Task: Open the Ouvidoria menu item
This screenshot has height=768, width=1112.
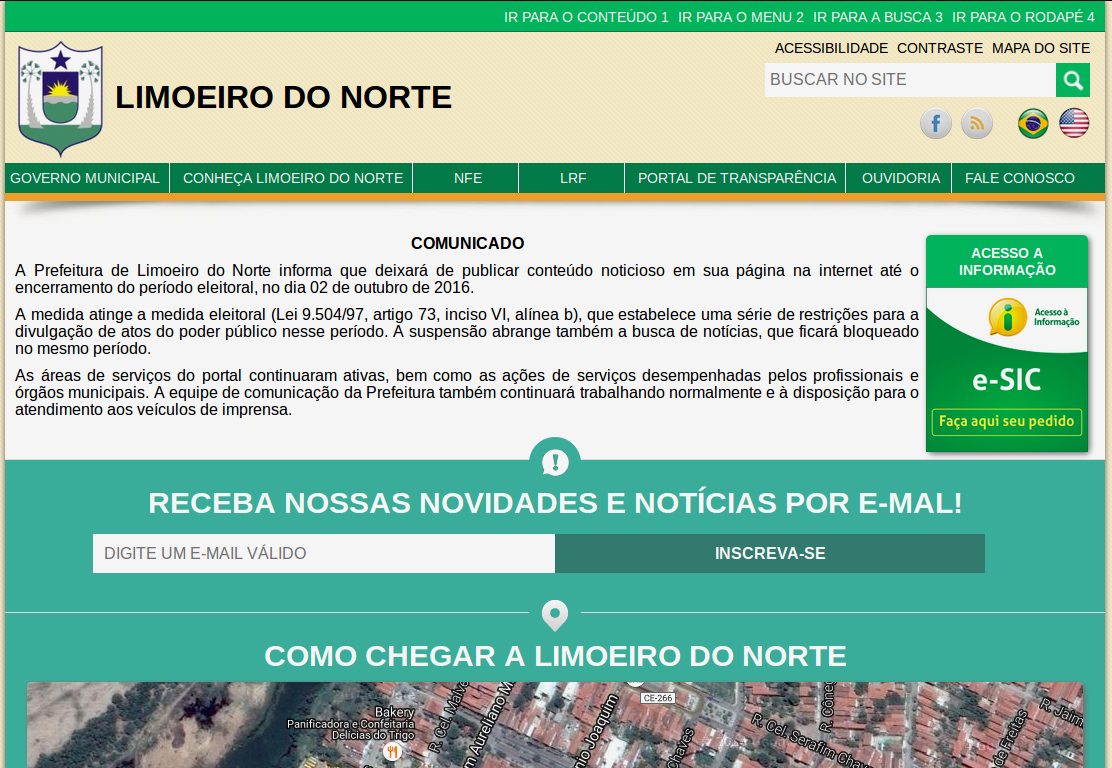Action: [x=900, y=178]
